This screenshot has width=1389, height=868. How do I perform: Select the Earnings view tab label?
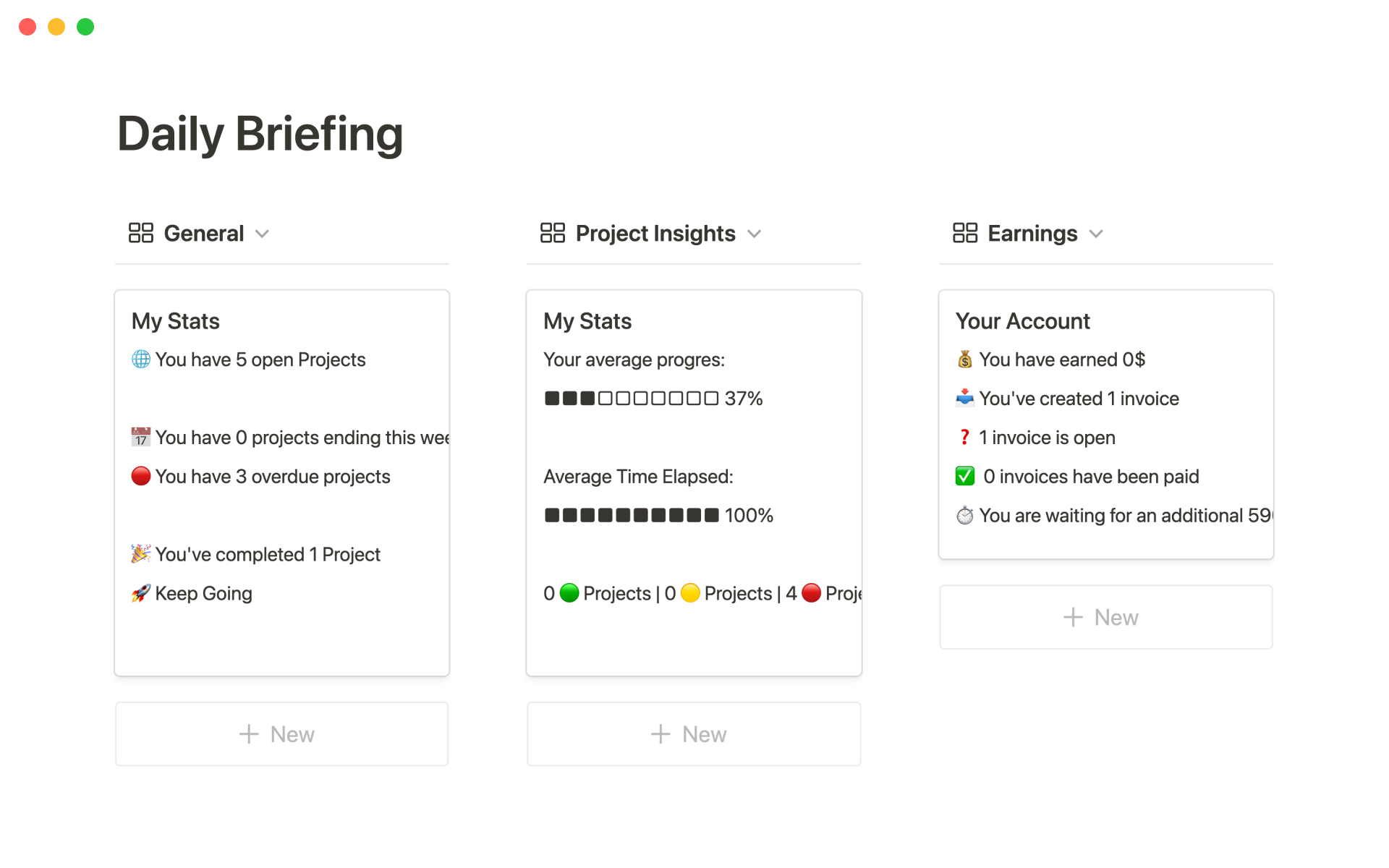(x=1032, y=234)
